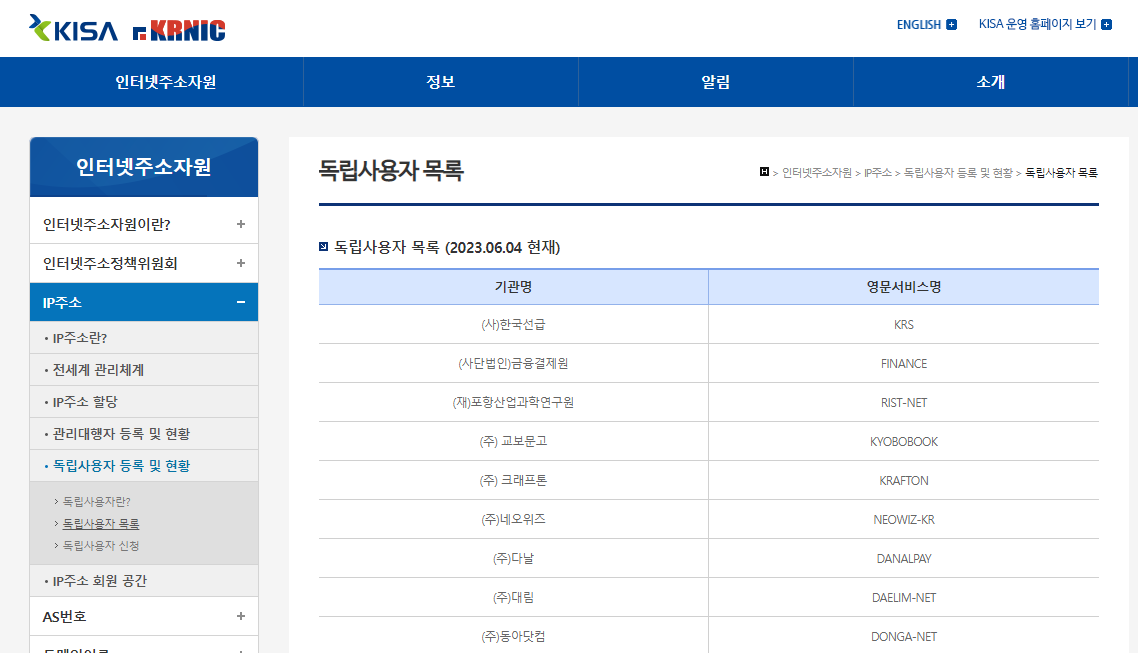Go to IP주소 in the breadcrumb
Viewport: 1138px width, 653px height.
point(877,173)
